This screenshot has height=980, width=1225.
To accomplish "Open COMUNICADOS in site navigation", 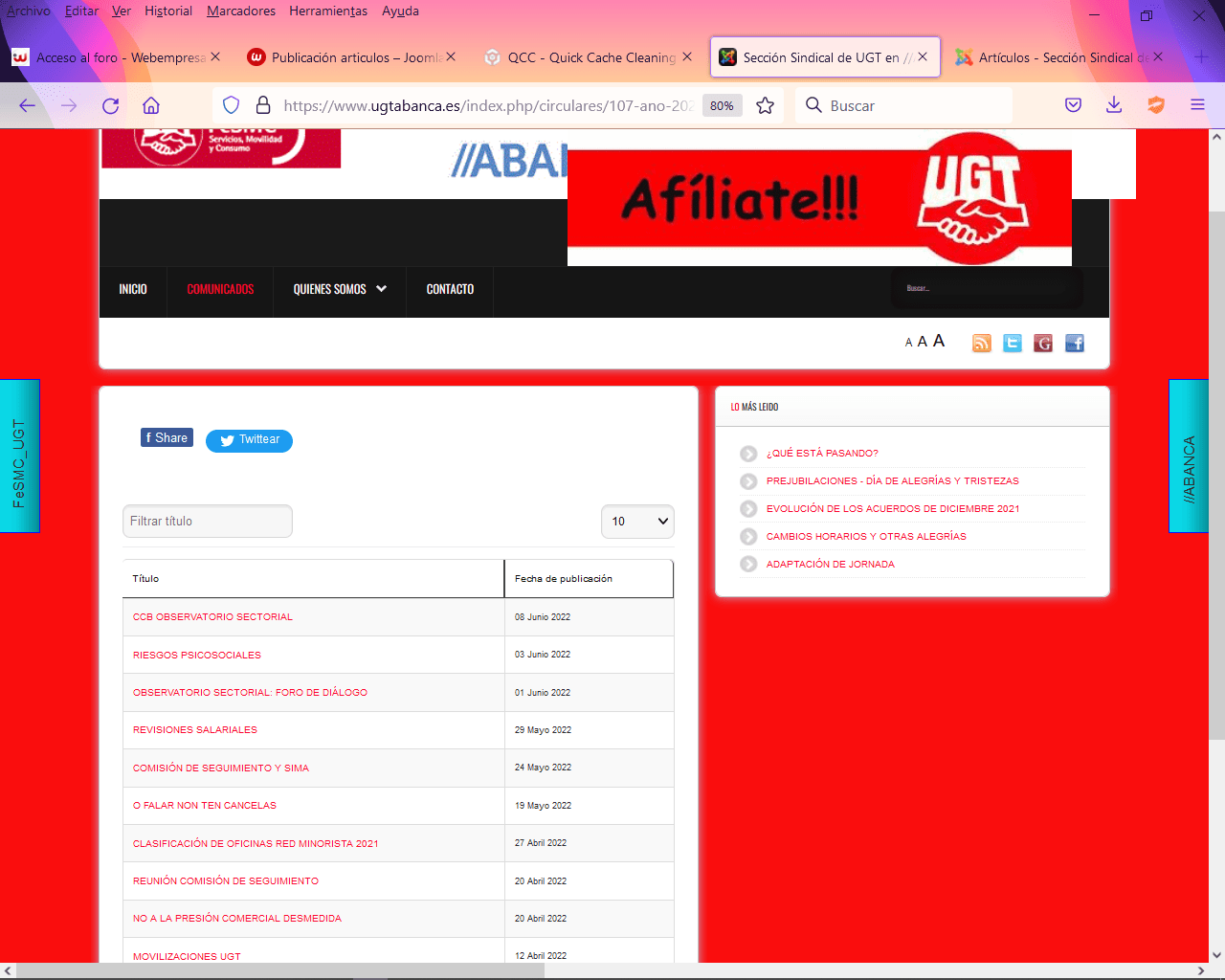I will 220,289.
